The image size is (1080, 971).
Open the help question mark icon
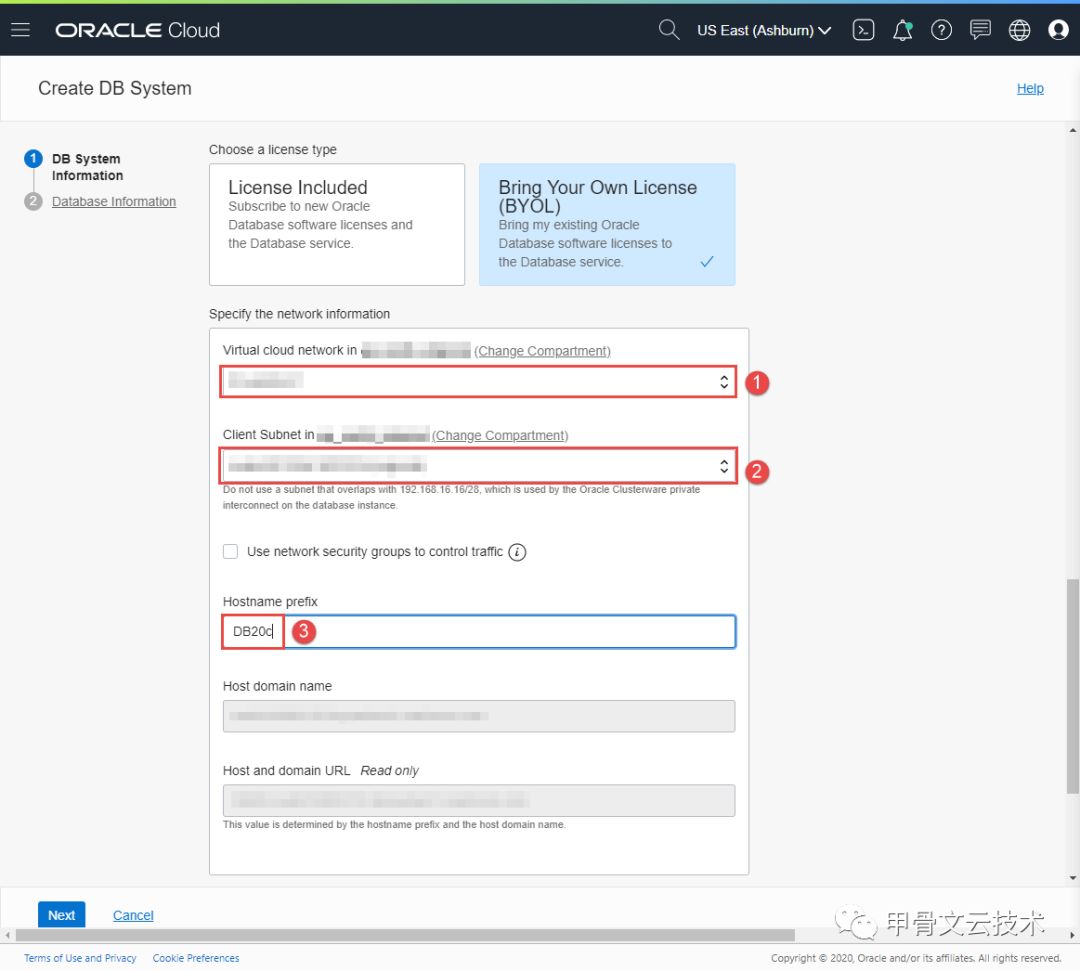[x=941, y=30]
